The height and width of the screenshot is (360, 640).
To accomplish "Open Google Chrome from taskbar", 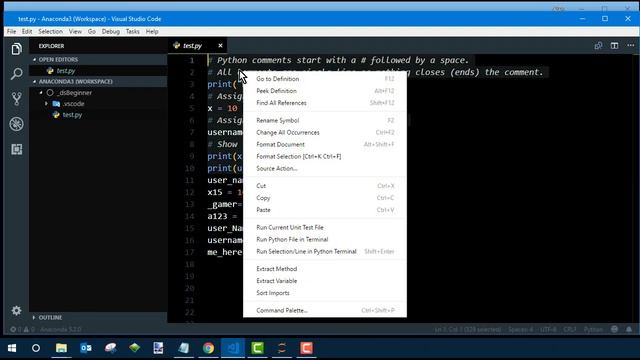I will [x=208, y=348].
